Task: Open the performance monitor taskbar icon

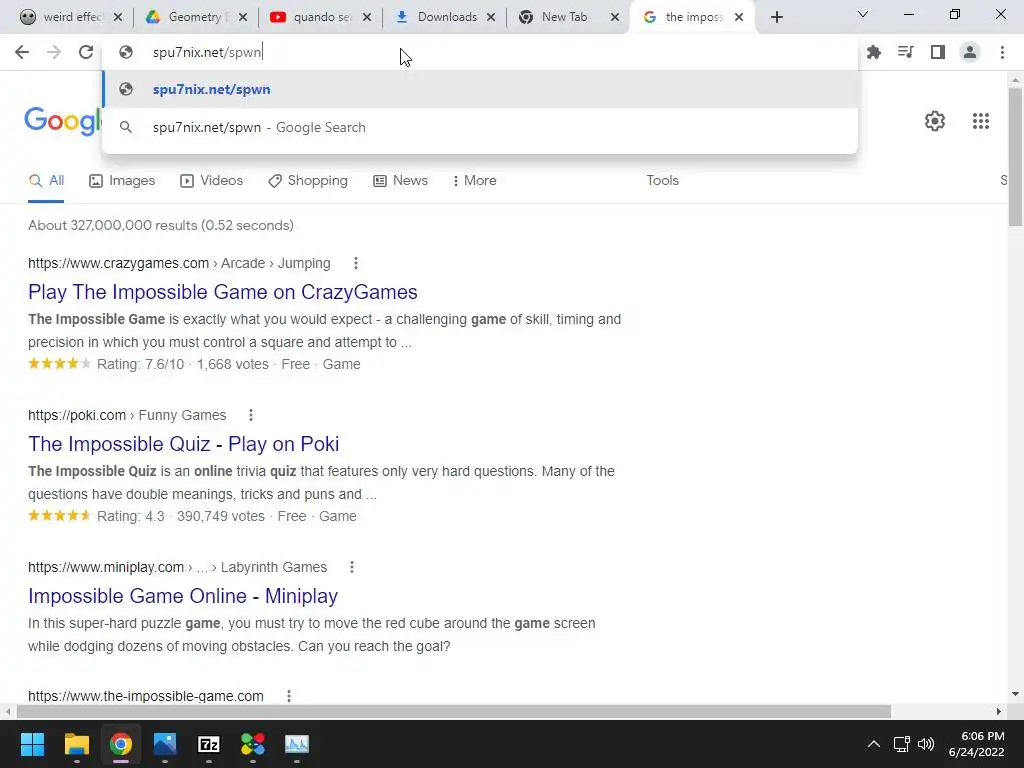Action: click(297, 744)
